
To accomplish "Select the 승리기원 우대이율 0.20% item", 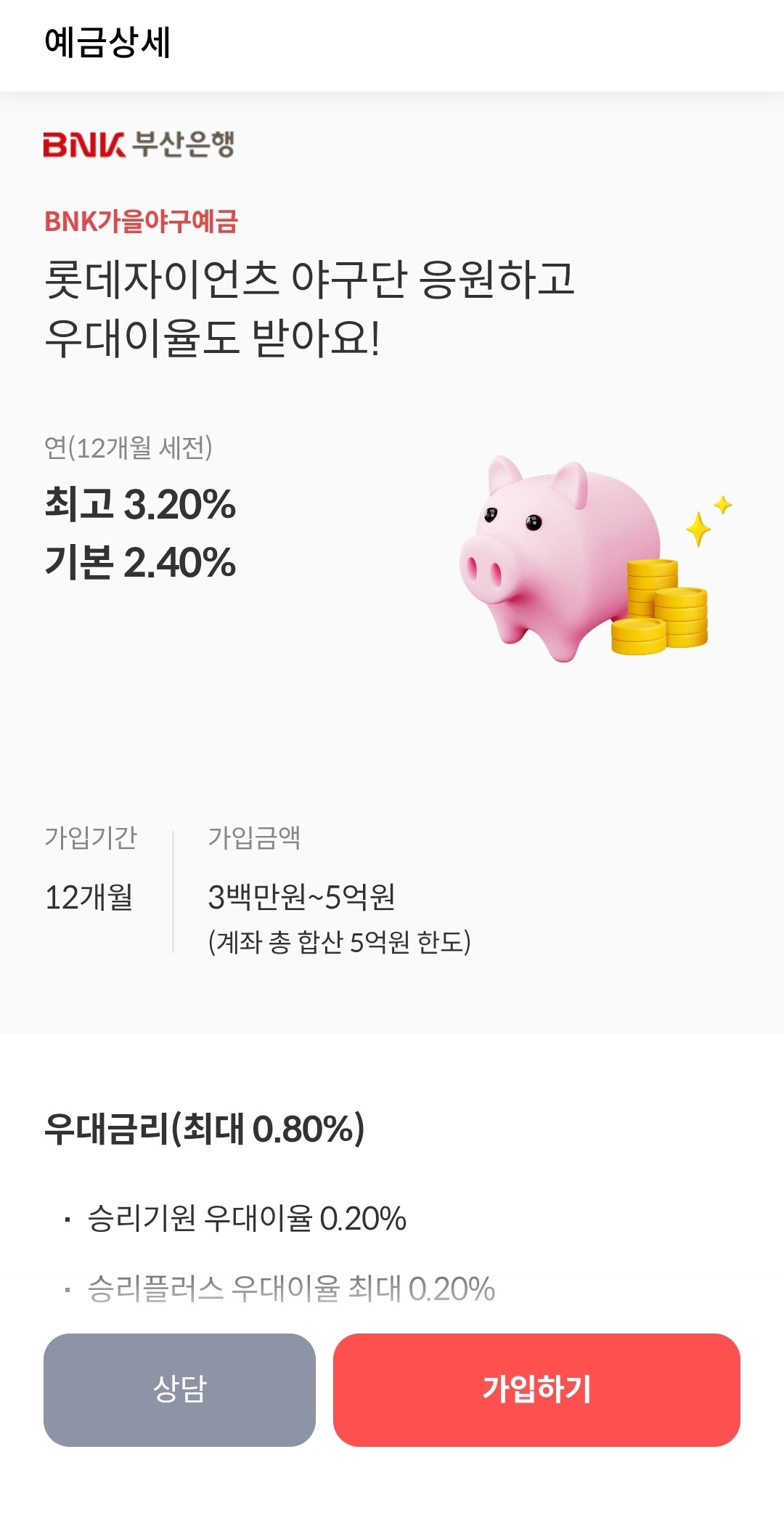I will [247, 1218].
